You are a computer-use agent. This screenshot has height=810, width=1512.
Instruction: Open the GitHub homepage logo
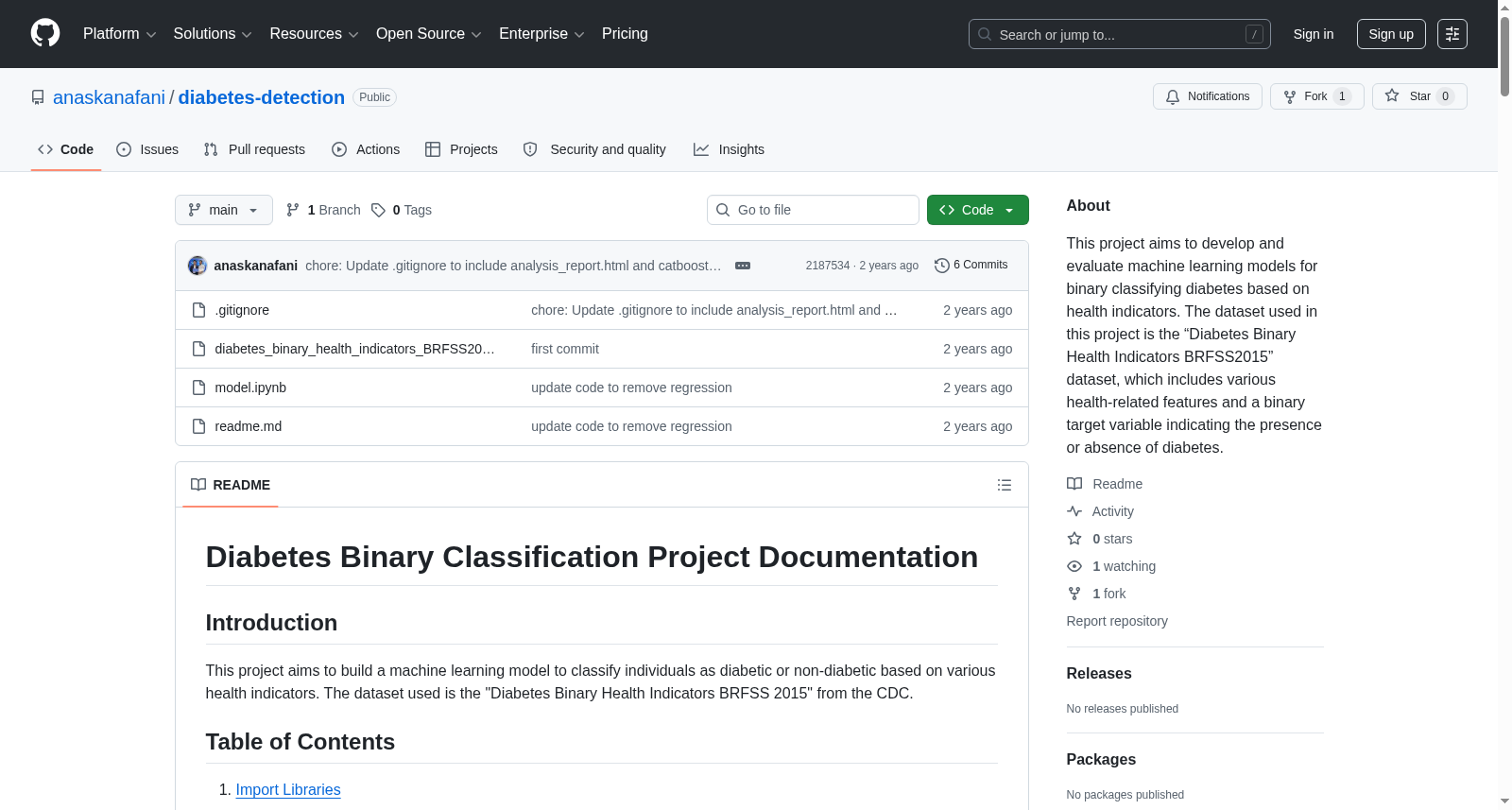point(45,33)
